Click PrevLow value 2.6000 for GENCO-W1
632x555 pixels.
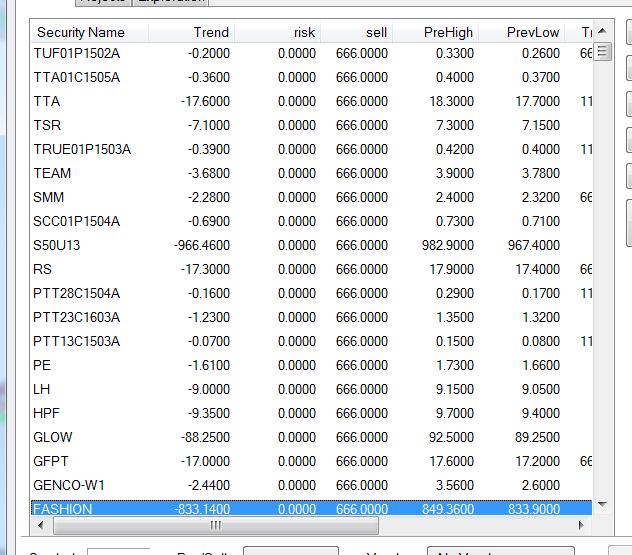[x=541, y=485]
